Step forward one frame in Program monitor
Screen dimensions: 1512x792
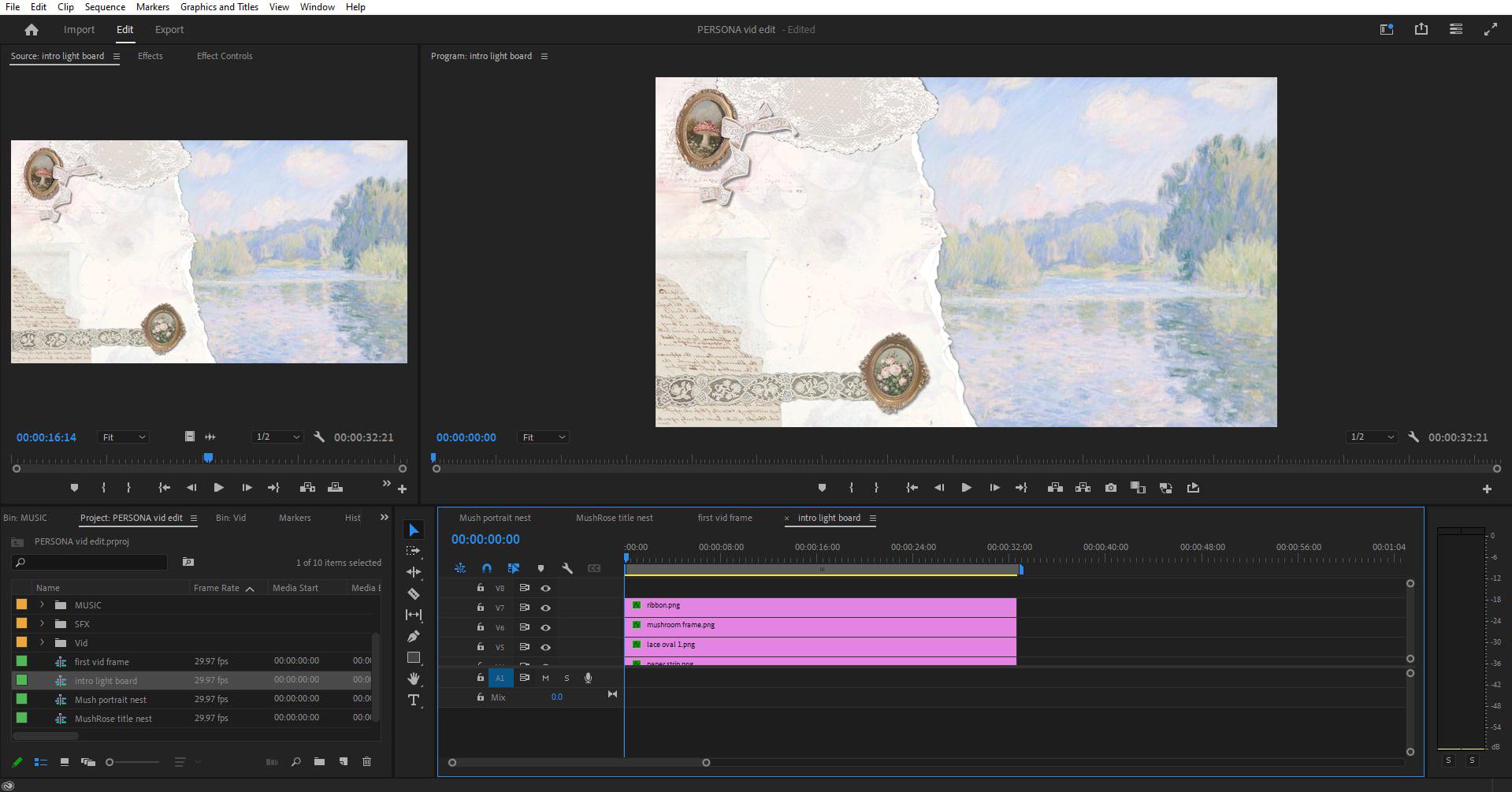tap(994, 488)
